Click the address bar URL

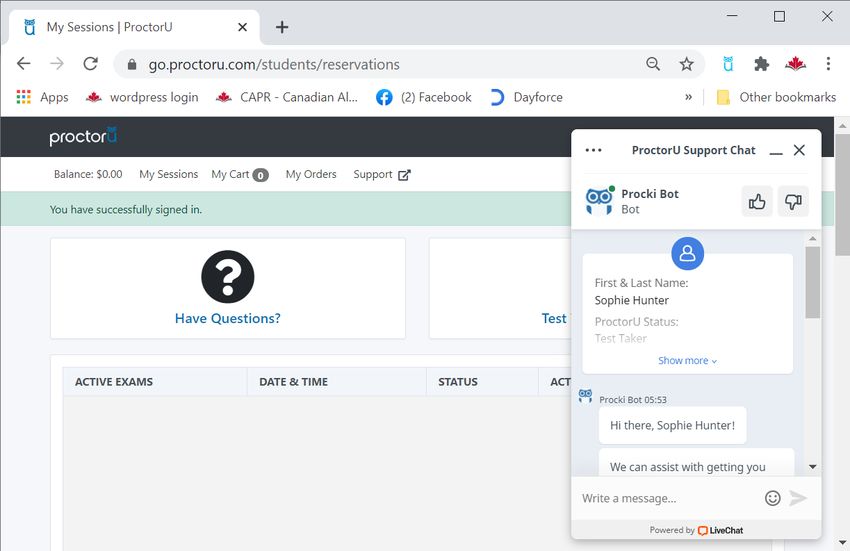point(274,65)
